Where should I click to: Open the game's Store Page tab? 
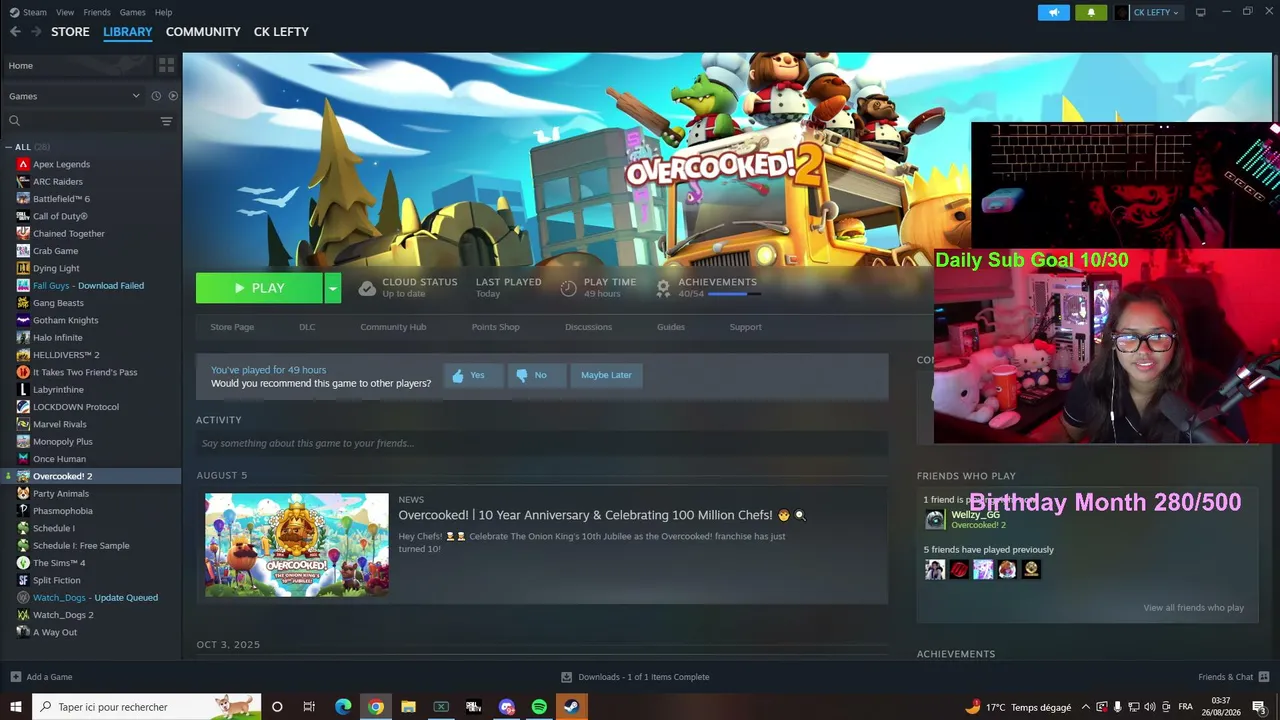(232, 327)
